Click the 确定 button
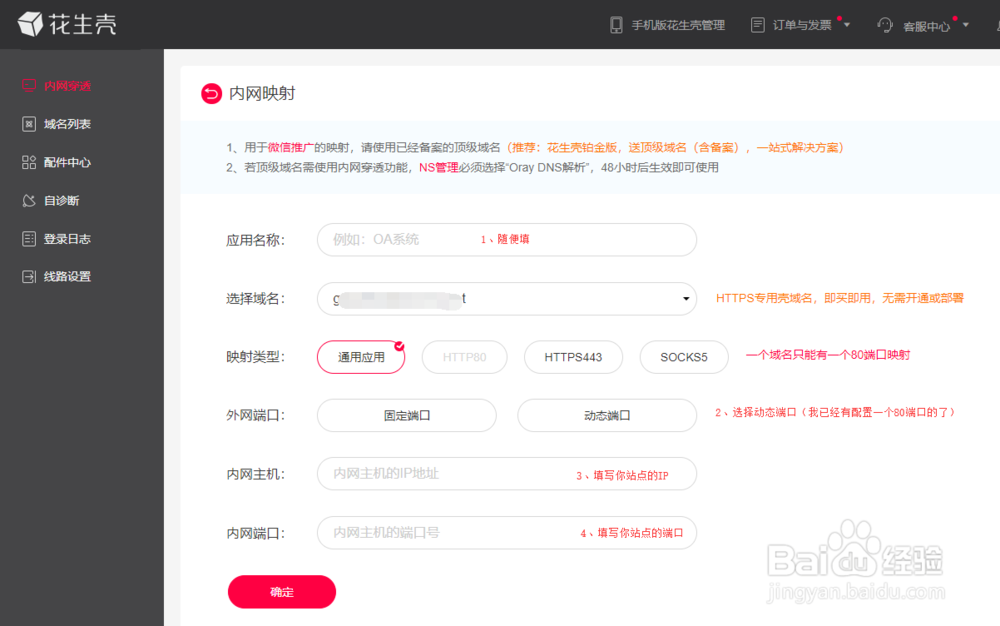This screenshot has width=1000, height=626. pos(282,592)
